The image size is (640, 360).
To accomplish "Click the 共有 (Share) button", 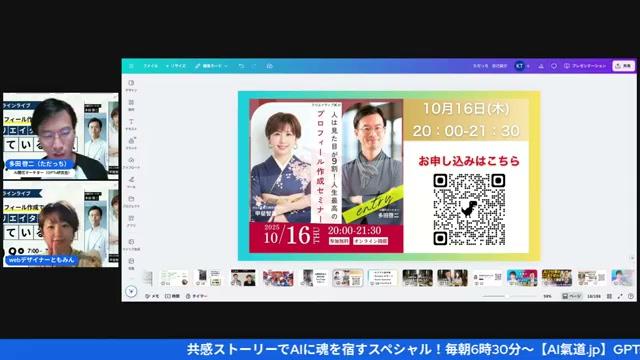I will tap(623, 66).
